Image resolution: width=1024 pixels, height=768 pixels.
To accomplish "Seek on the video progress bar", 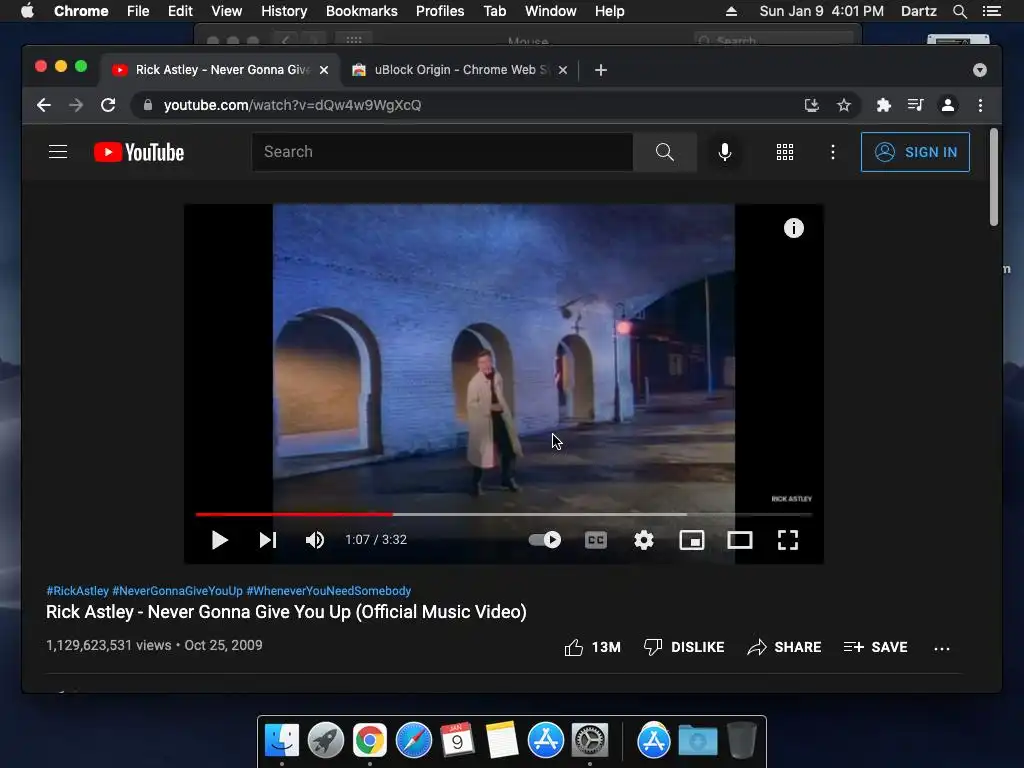I will tap(504, 515).
